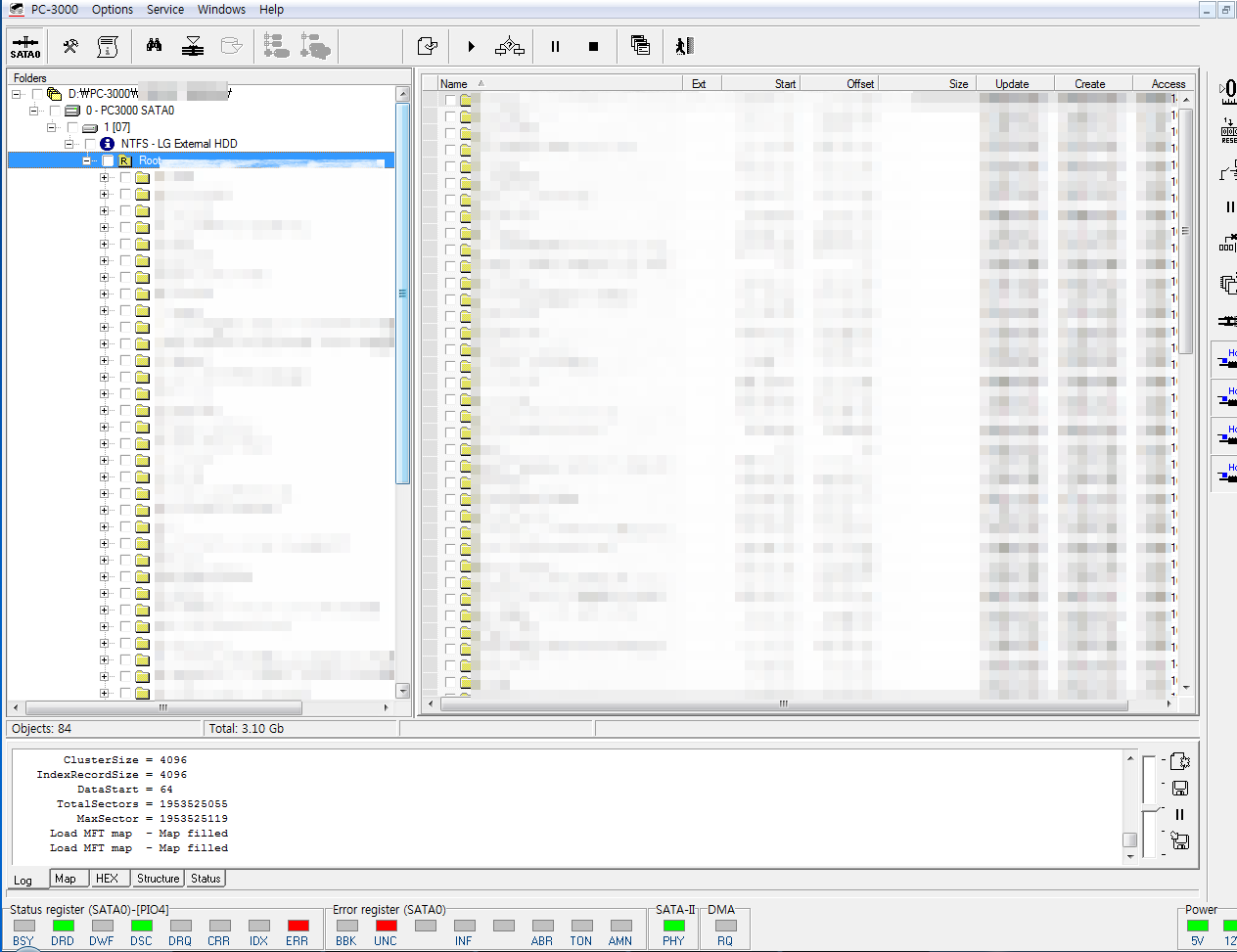Image resolution: width=1237 pixels, height=952 pixels.
Task: Click the copy files toolbar icon
Action: click(640, 46)
